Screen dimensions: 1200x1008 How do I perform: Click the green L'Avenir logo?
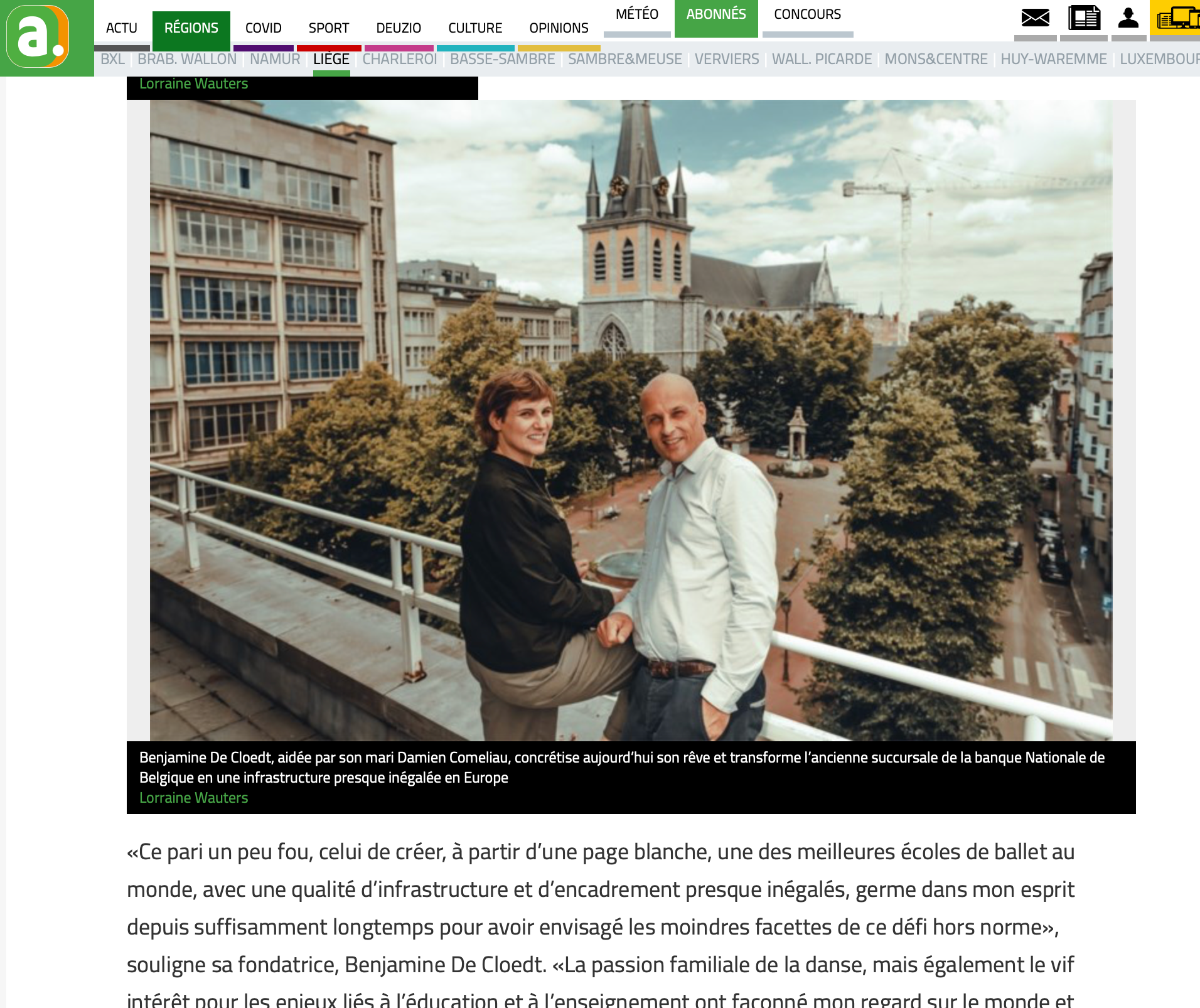(38, 36)
